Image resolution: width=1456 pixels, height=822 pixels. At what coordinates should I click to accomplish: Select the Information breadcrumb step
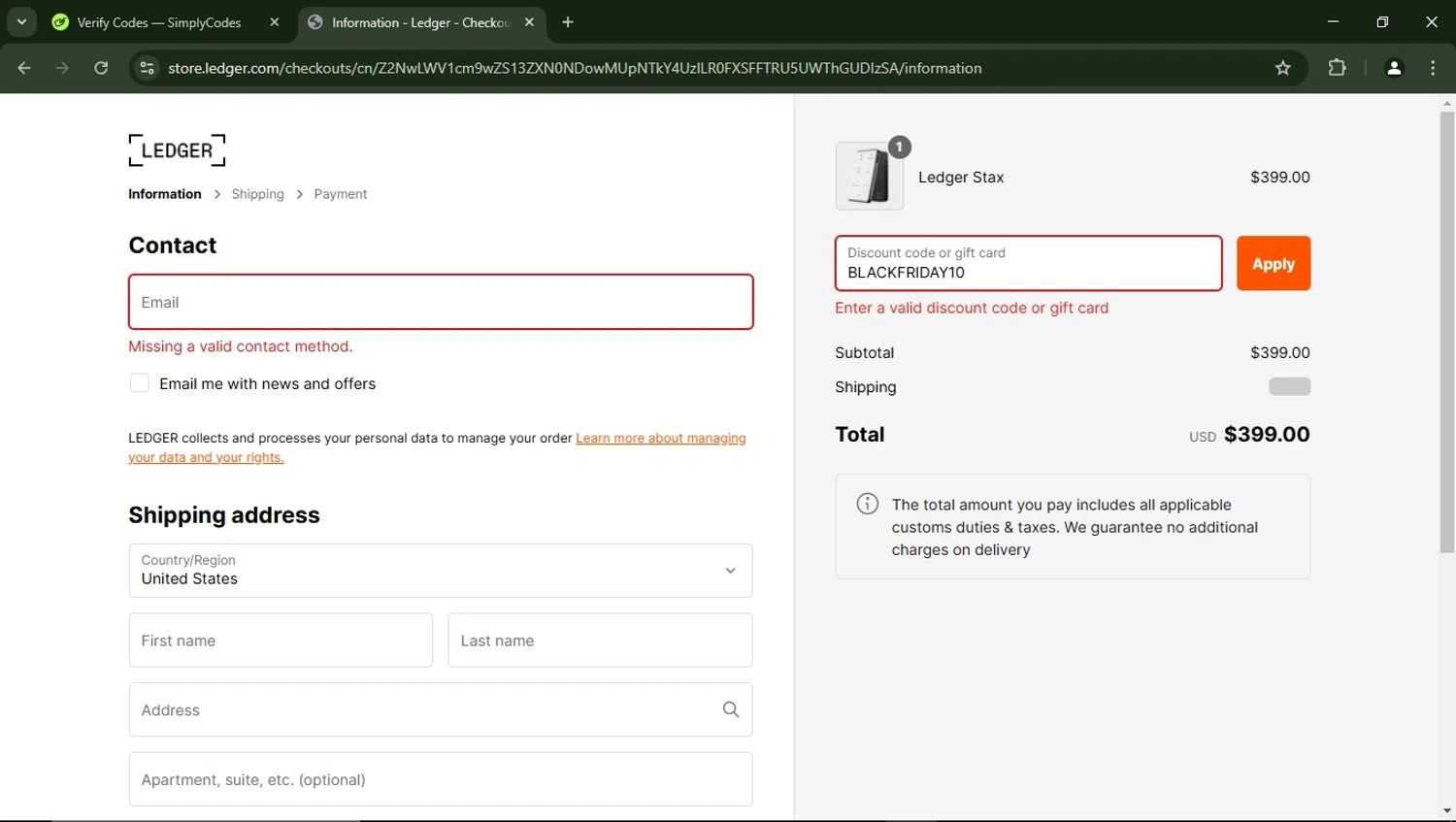(165, 194)
